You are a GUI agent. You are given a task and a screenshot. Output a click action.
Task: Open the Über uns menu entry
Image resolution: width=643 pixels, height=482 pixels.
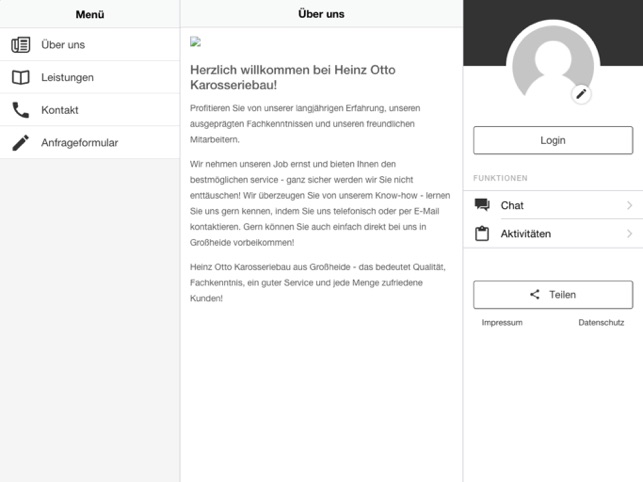pyautogui.click(x=63, y=45)
